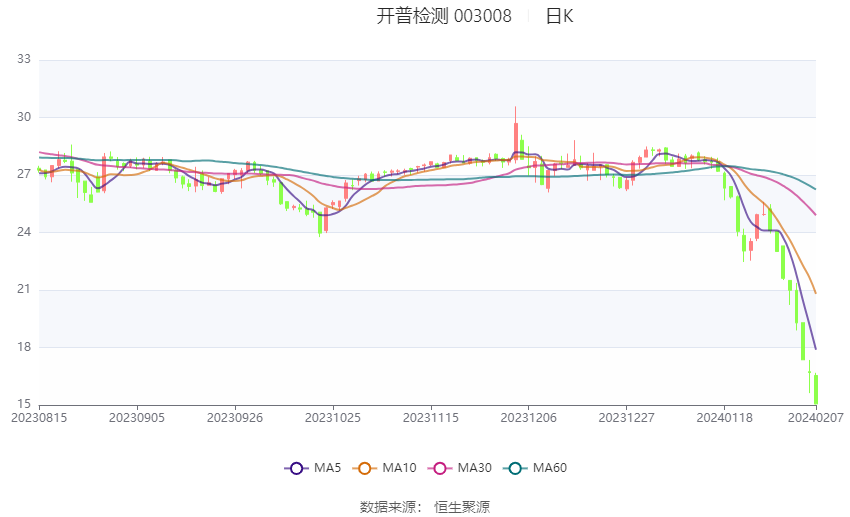
Task: Toggle the MA5 legend series
Action: click(x=313, y=468)
